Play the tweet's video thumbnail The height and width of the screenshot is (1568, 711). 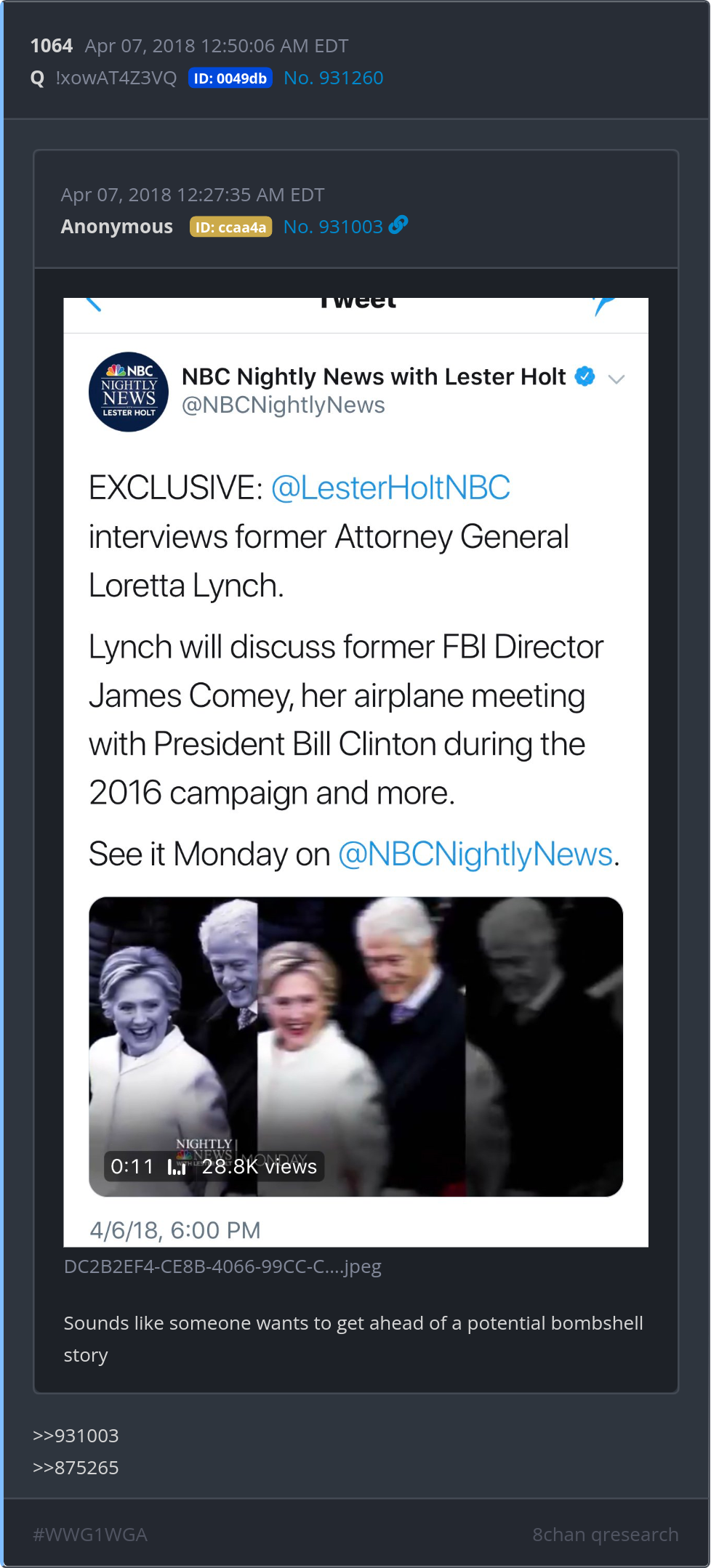pyautogui.click(x=355, y=1046)
